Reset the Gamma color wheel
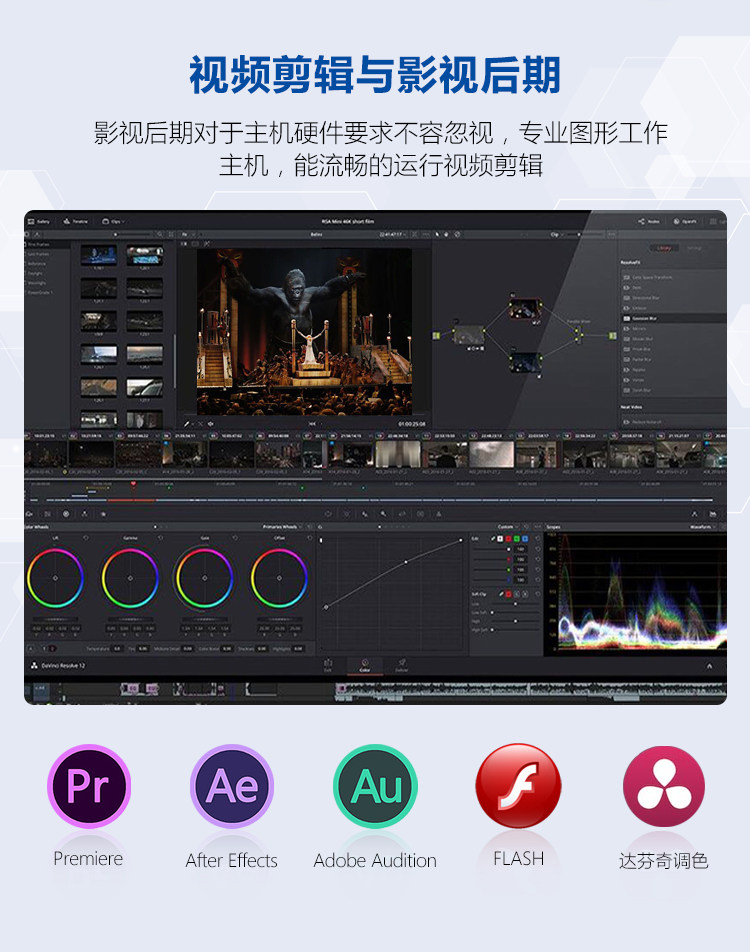Screen dimensions: 750x952 tap(160, 538)
